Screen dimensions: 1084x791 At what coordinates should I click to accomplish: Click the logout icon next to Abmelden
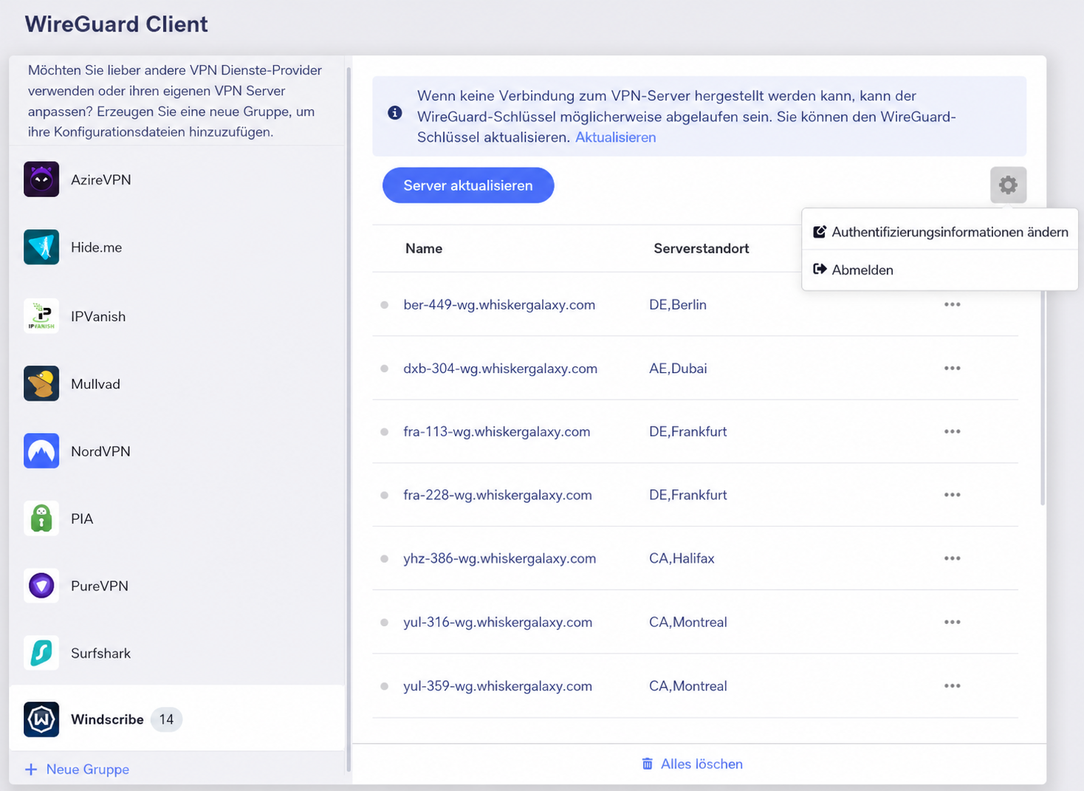click(820, 269)
